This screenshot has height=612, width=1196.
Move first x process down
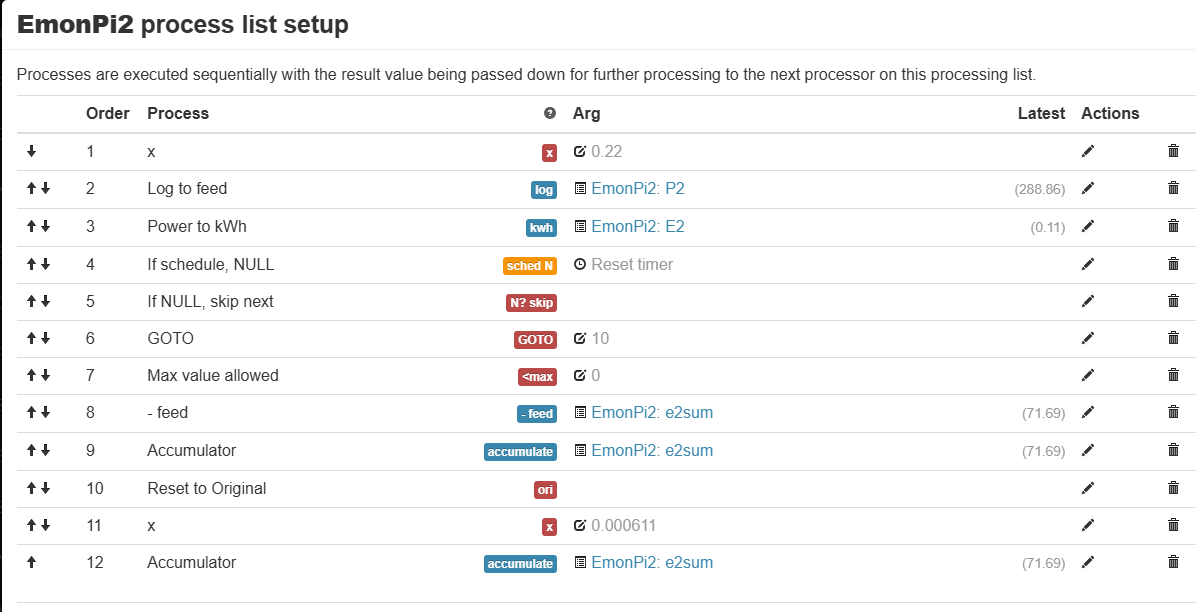pyautogui.click(x=31, y=151)
